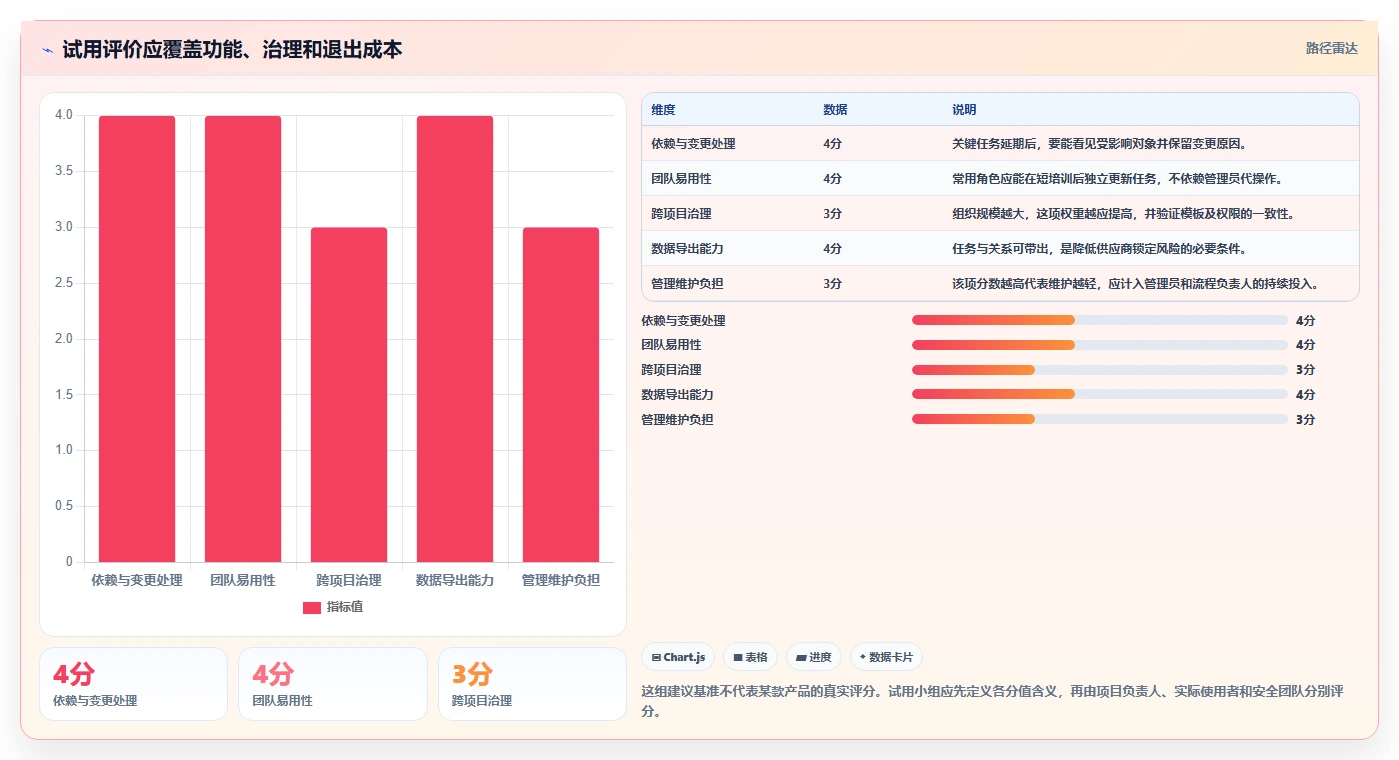Image resolution: width=1399 pixels, height=760 pixels.
Task: Click the 依赖与变更处理 progress bar
Action: [x=1099, y=320]
